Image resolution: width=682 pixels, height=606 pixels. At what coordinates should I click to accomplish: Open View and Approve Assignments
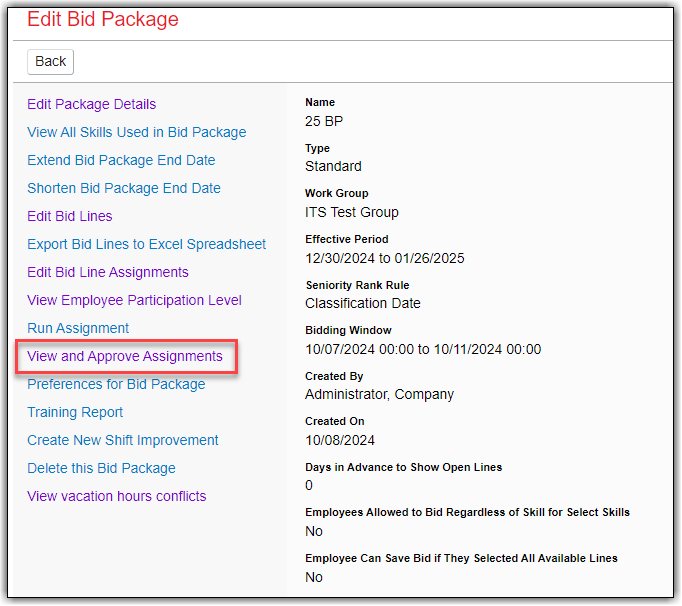125,356
